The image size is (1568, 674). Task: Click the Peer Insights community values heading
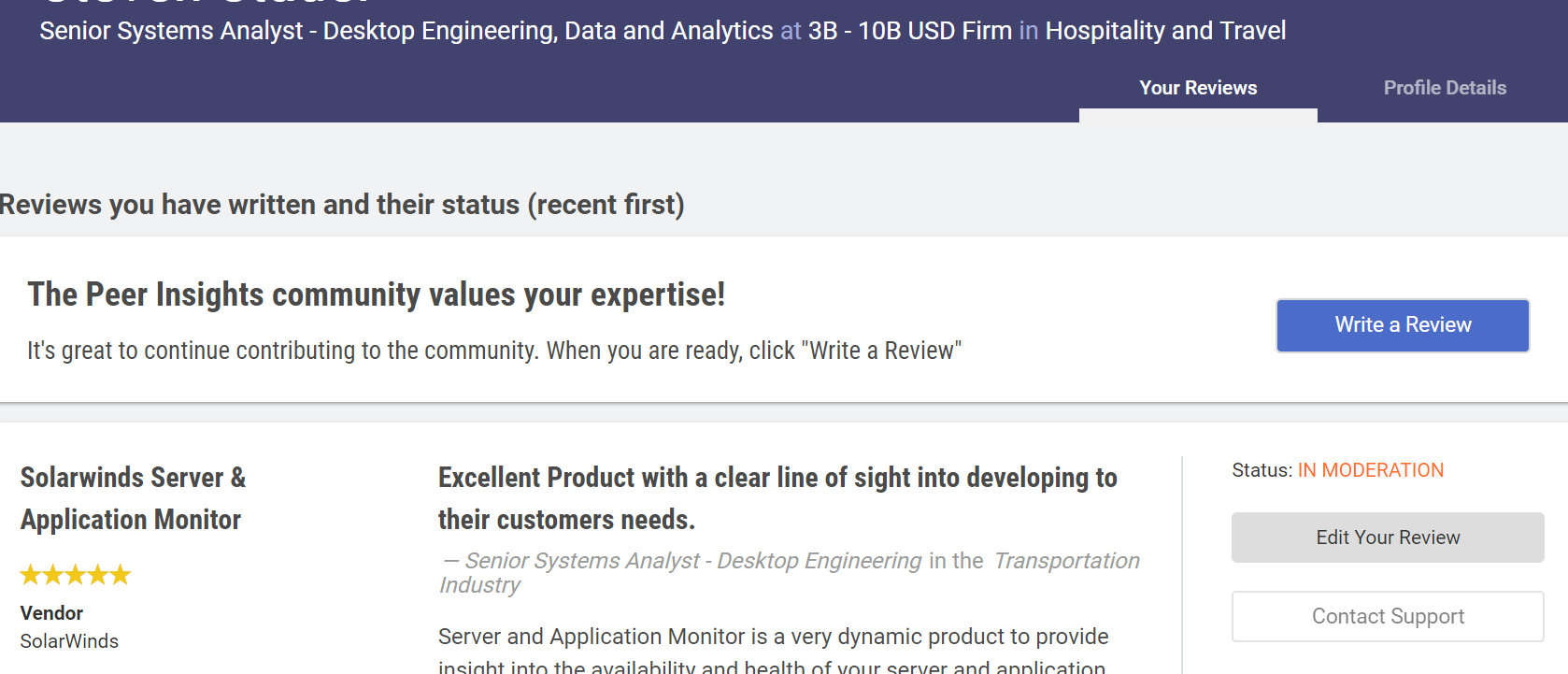tap(376, 294)
